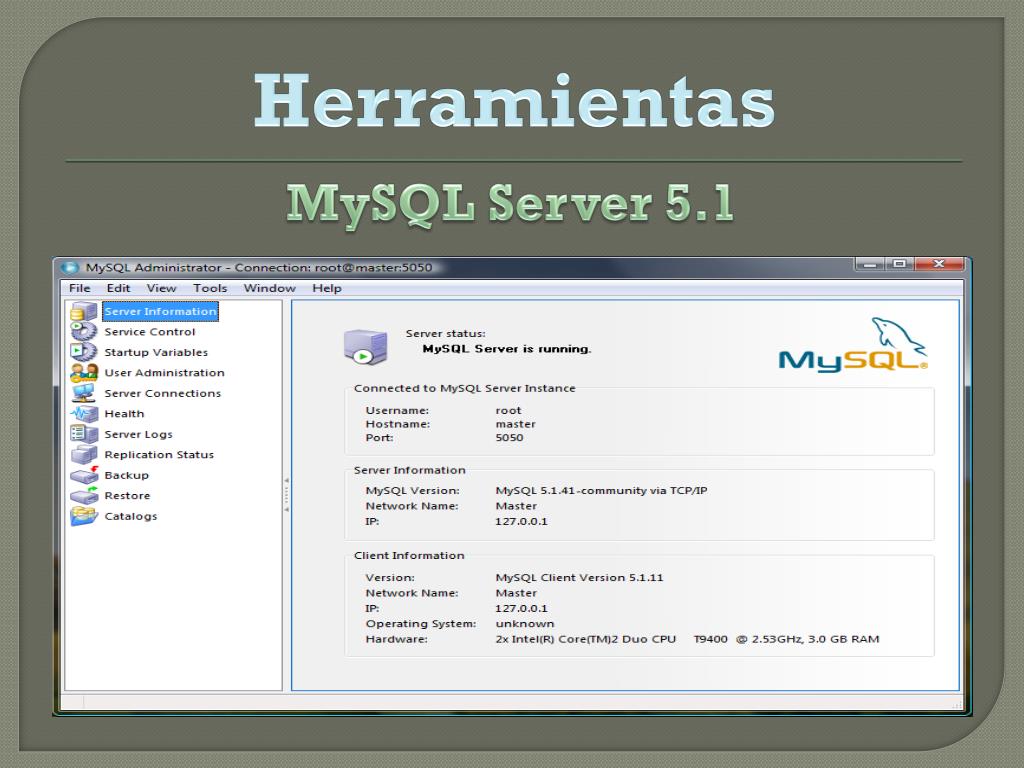
Task: Close the MySQL Administrator window
Action: click(x=939, y=264)
